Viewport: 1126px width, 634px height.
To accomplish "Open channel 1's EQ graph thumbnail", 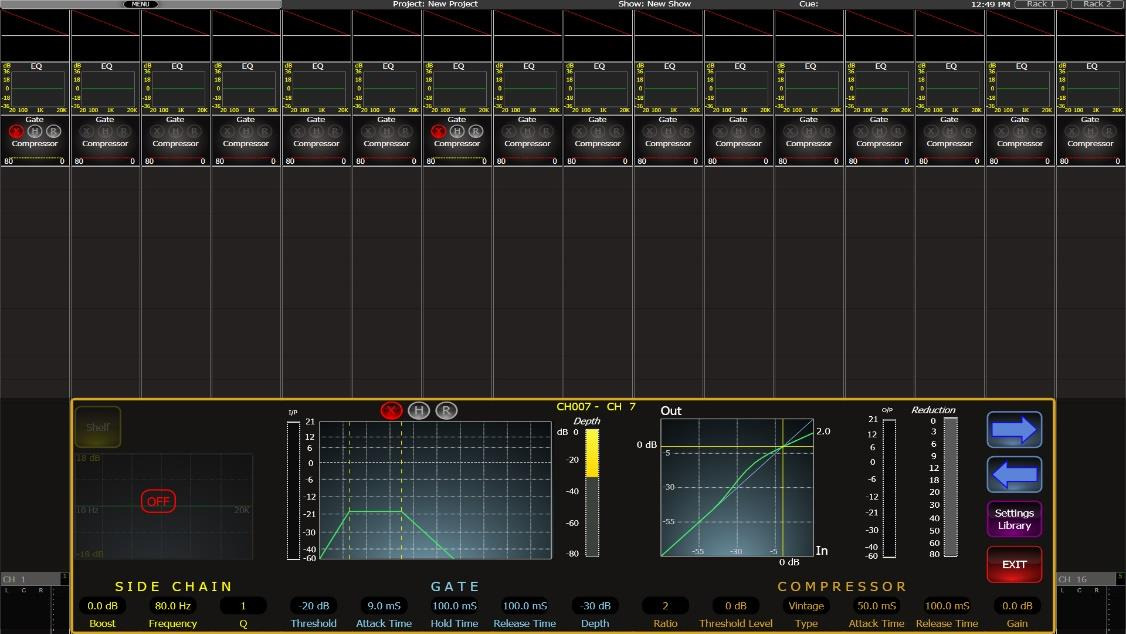I will pyautogui.click(x=35, y=88).
